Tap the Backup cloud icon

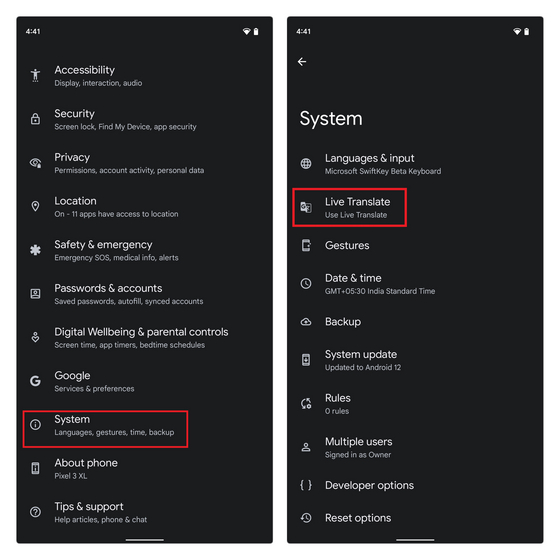pos(306,322)
